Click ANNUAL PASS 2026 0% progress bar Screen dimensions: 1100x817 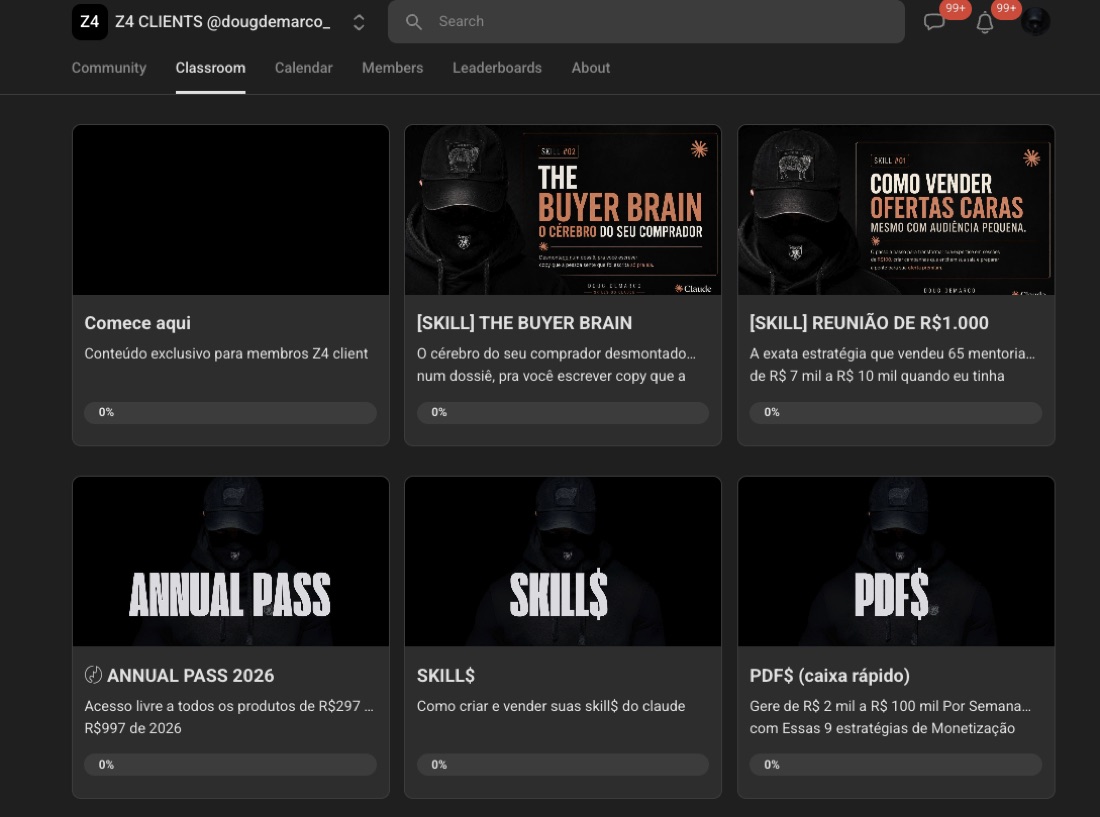[230, 764]
